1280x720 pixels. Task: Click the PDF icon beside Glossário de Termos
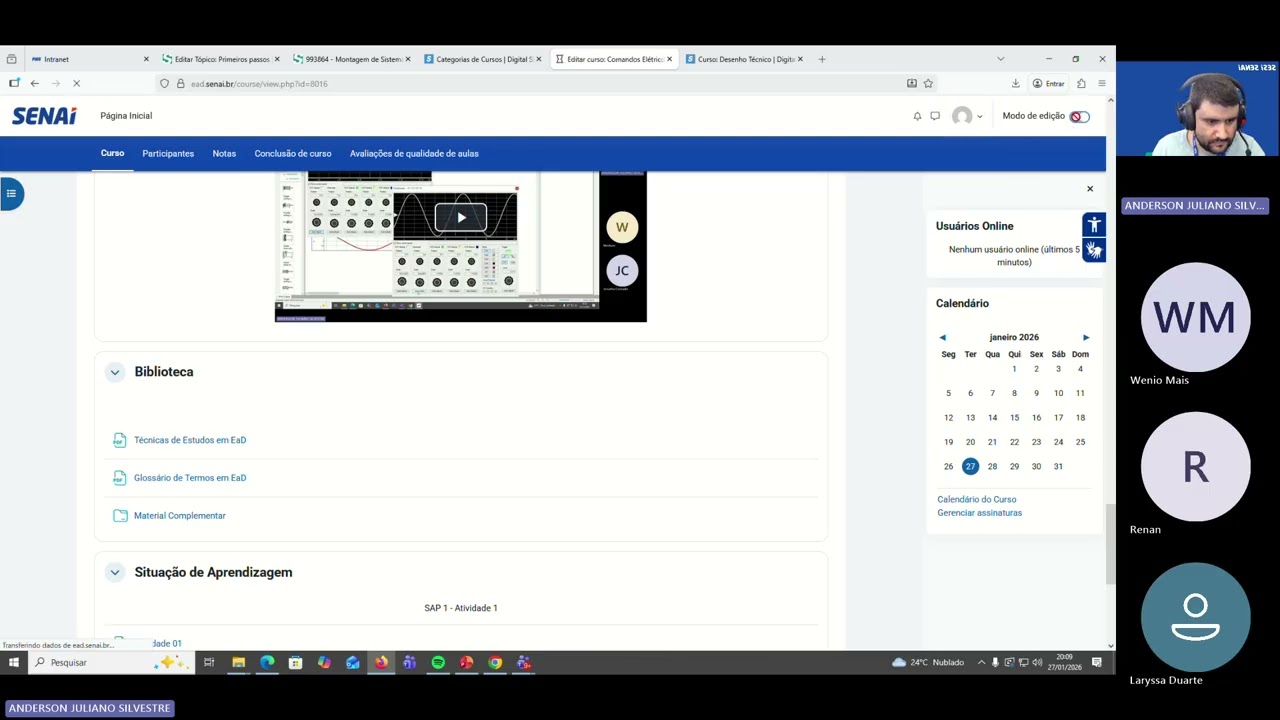[120, 478]
